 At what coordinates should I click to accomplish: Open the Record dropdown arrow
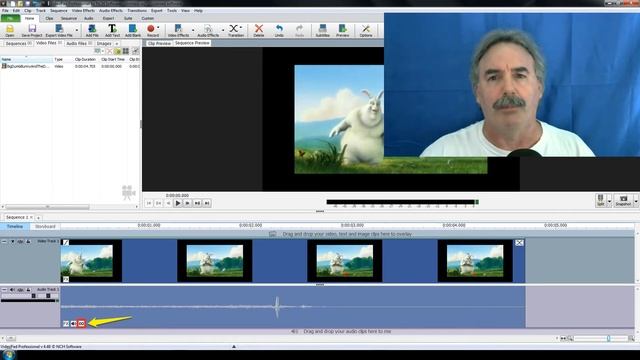[x=158, y=28]
